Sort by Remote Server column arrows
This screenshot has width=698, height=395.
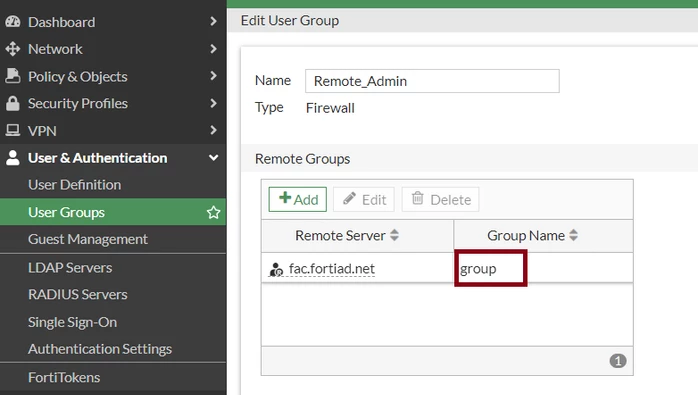click(x=394, y=235)
